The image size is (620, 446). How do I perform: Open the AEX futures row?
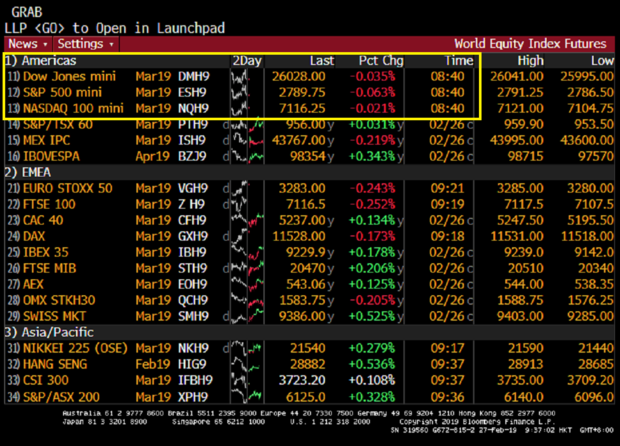coord(310,284)
